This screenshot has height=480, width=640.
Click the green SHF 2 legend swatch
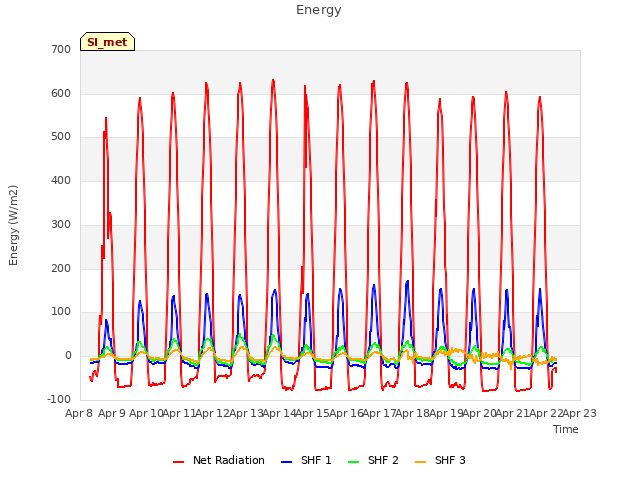[353, 462]
